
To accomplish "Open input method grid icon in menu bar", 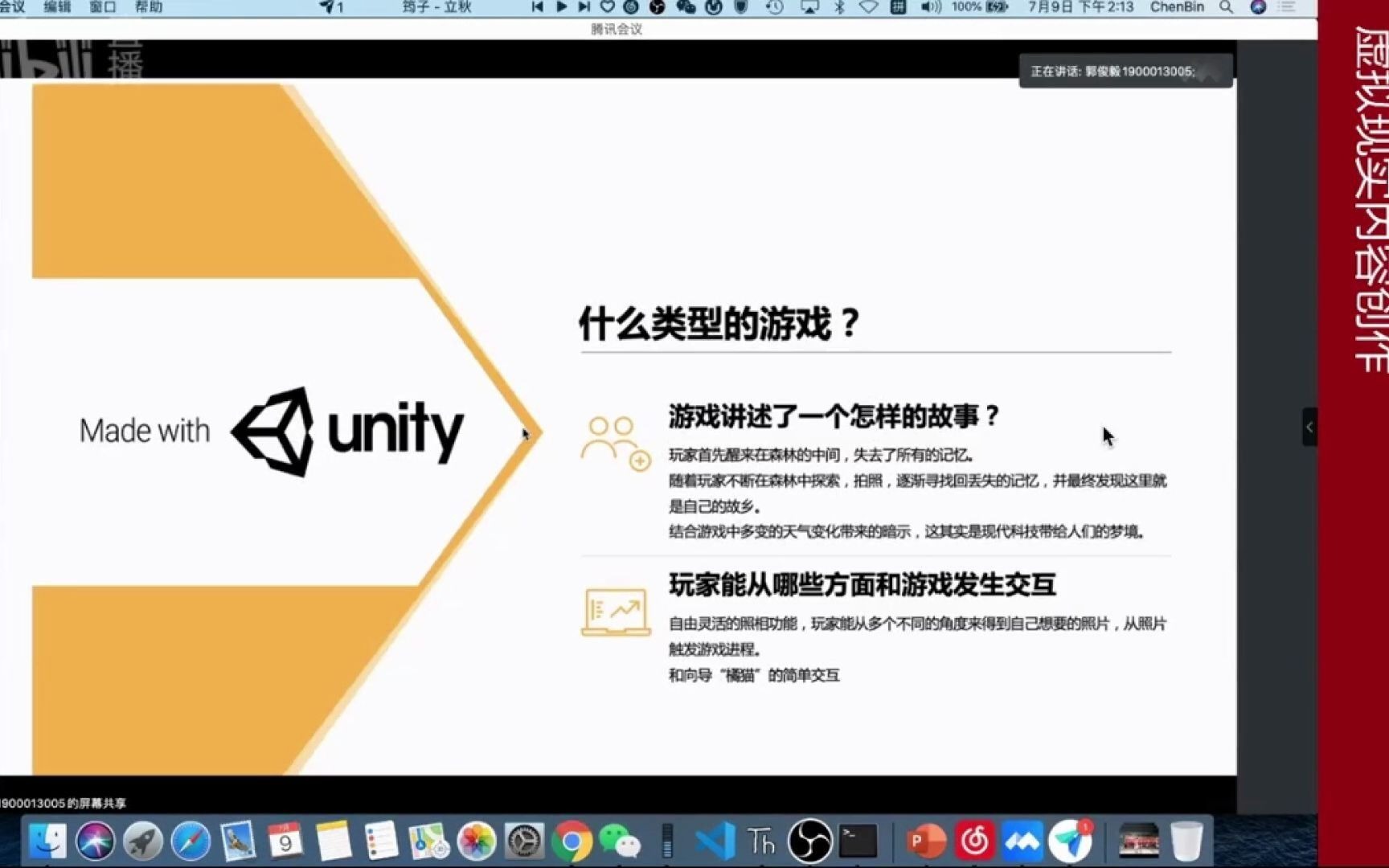I will [899, 7].
